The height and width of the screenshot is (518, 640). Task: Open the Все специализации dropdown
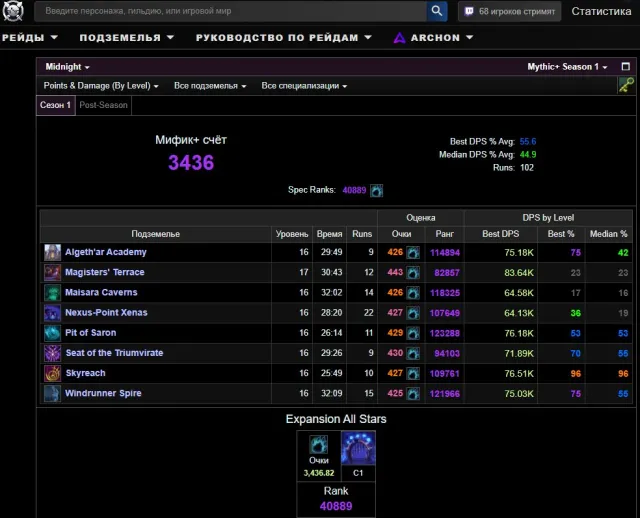[304, 86]
